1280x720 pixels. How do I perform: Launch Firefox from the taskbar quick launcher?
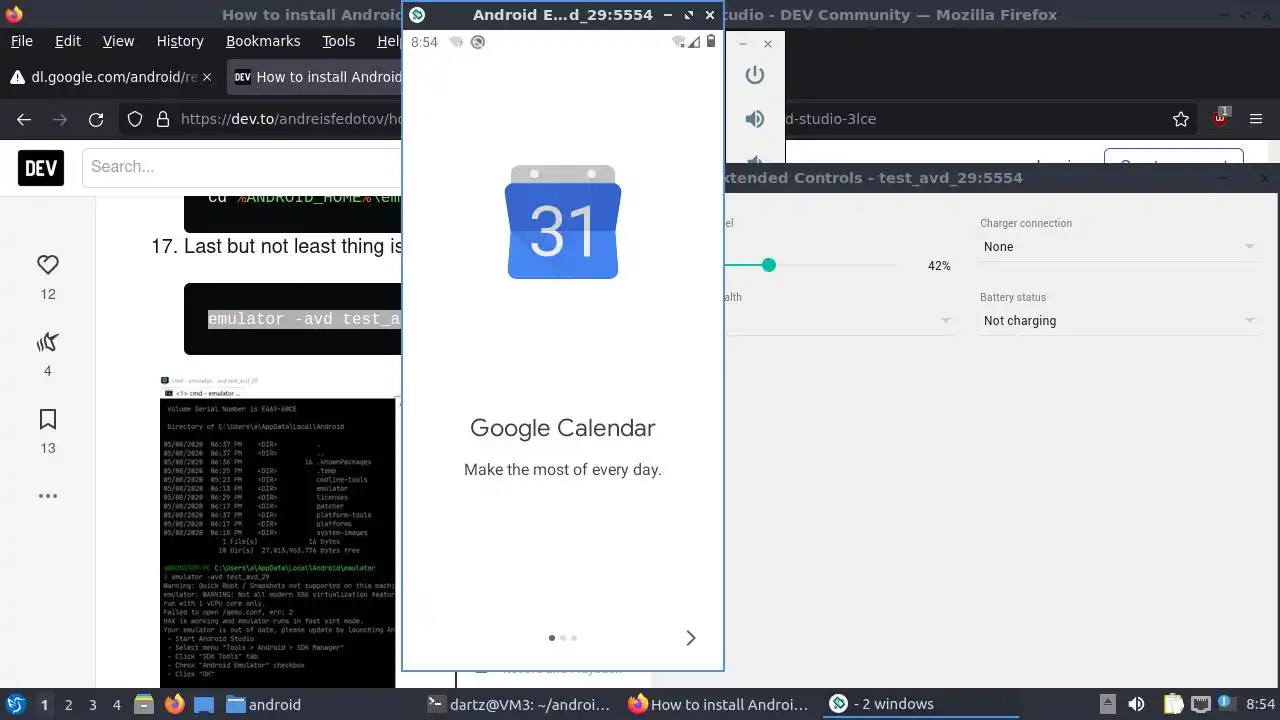coord(174,704)
